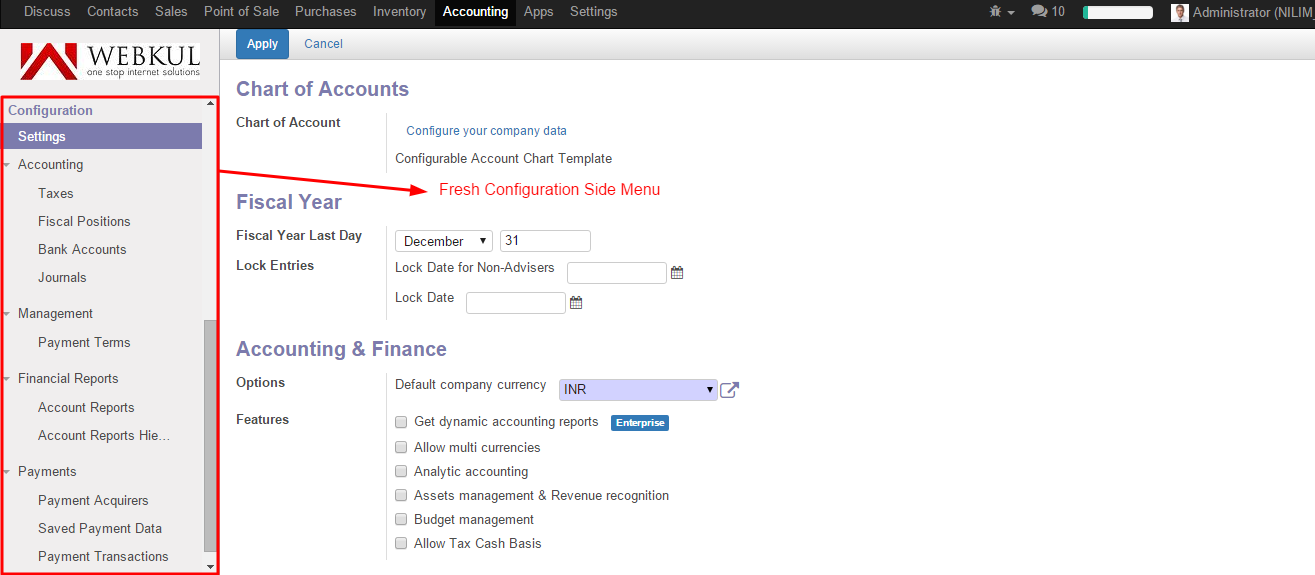The width and height of the screenshot is (1315, 575).
Task: Go to the Inventory menu
Action: tap(399, 12)
